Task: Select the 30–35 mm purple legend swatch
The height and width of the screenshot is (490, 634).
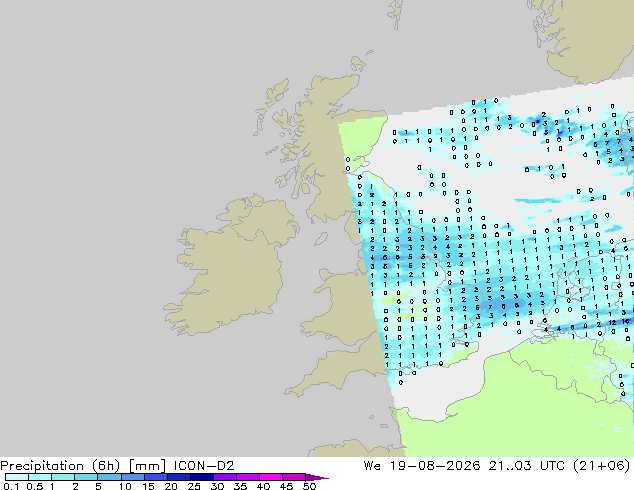Action: [x=224, y=477]
